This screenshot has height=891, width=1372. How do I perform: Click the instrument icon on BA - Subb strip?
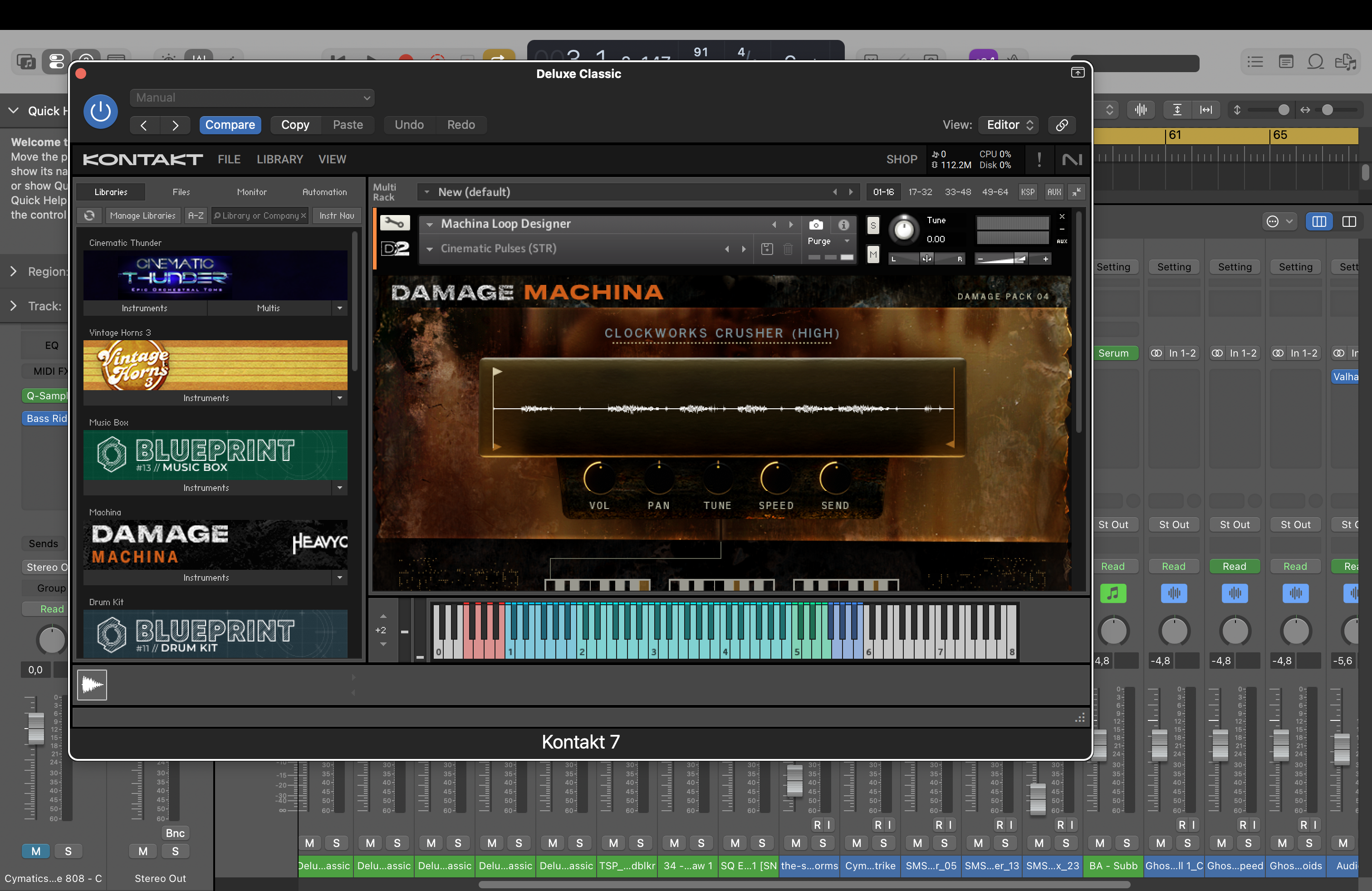[1113, 593]
